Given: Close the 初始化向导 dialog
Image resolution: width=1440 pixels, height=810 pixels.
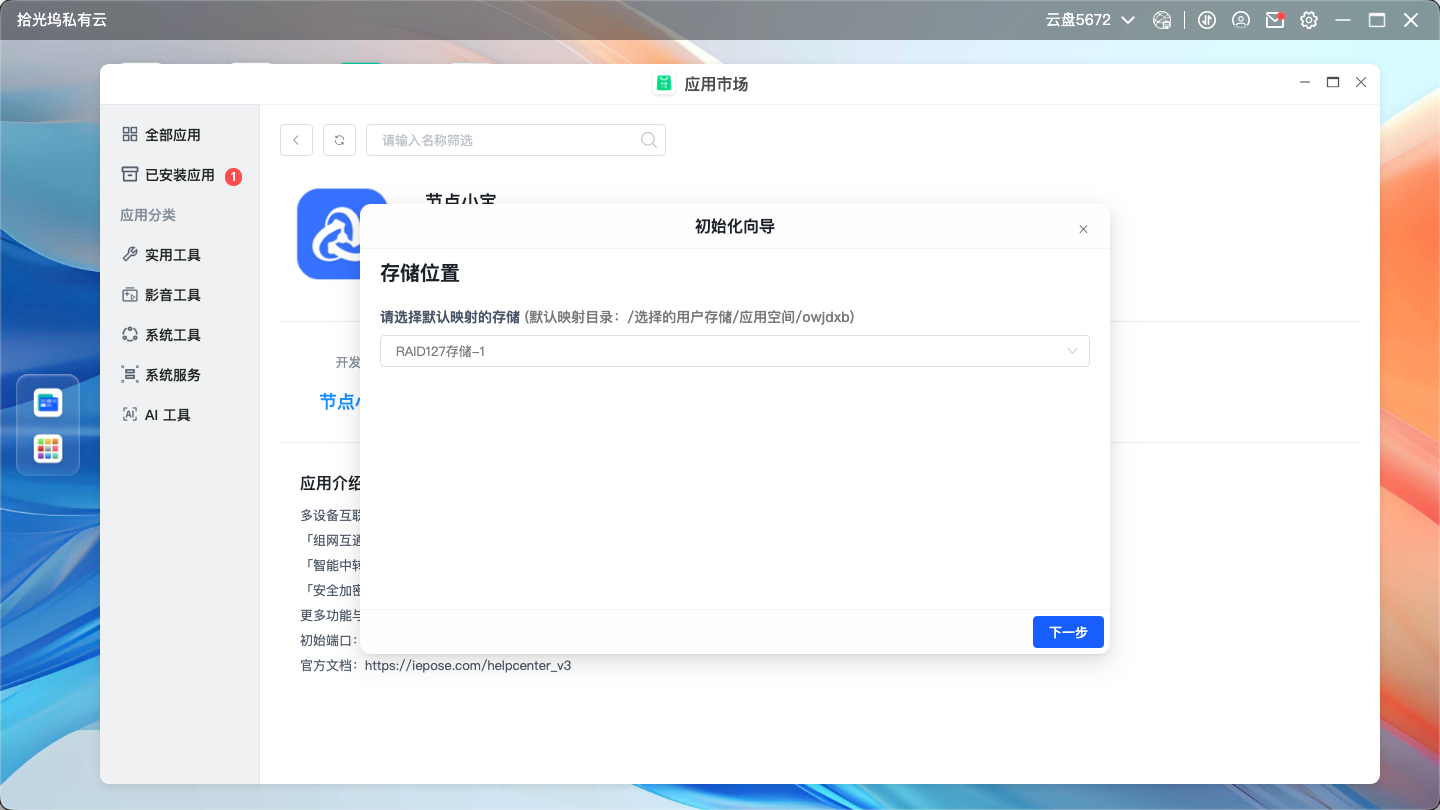Looking at the screenshot, I should (x=1083, y=229).
